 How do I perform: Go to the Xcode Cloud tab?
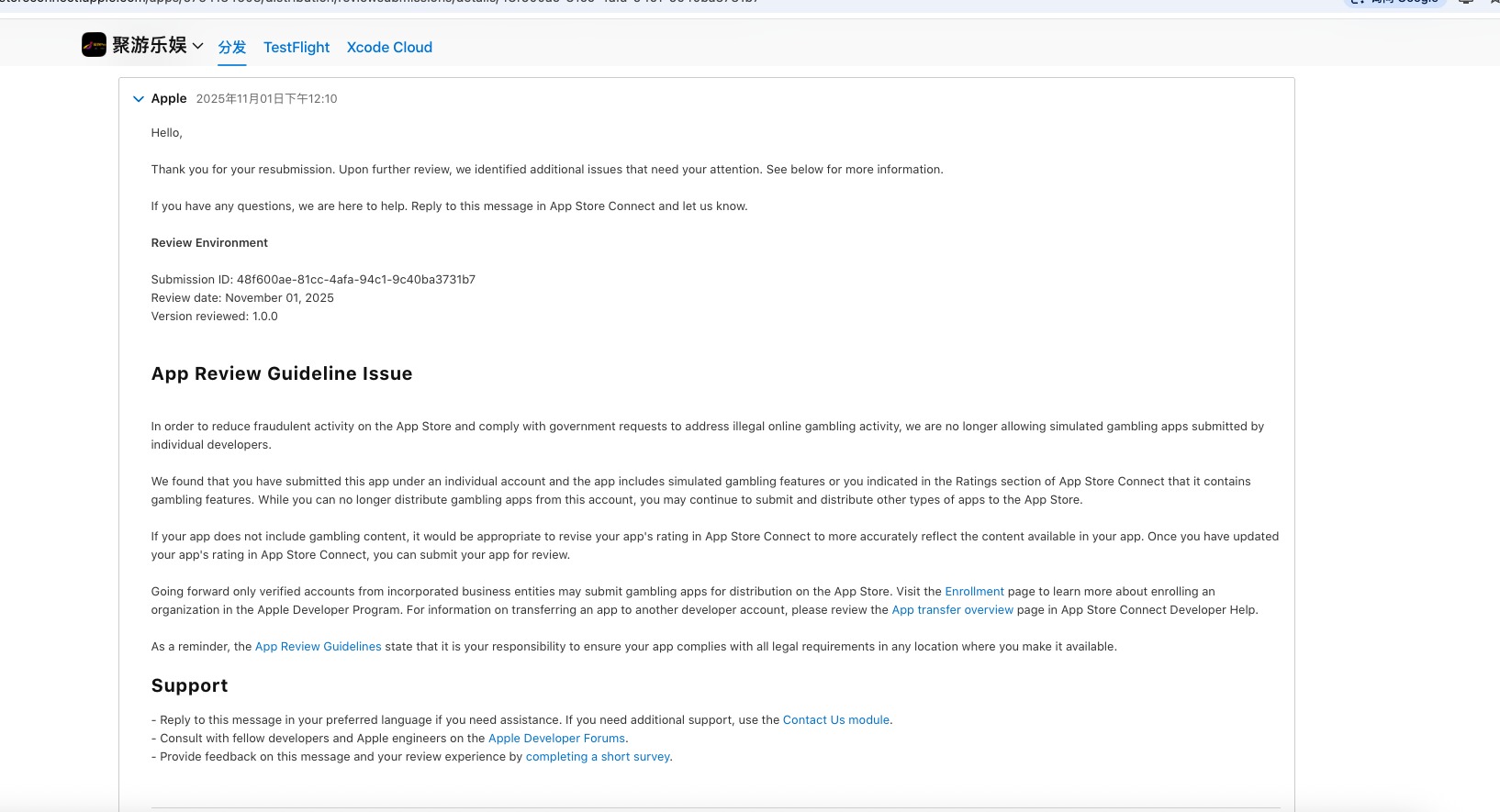coord(389,48)
